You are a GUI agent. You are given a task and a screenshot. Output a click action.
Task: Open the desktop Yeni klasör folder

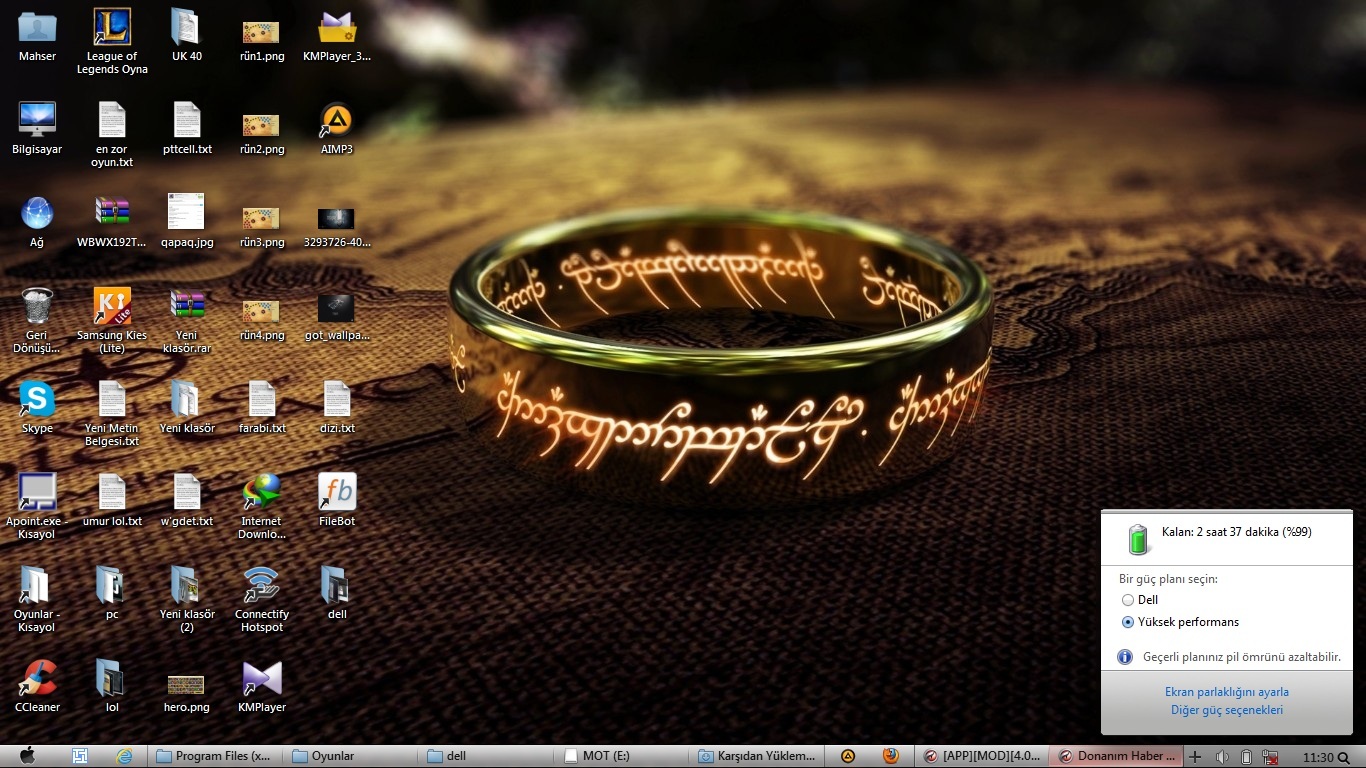(x=187, y=408)
